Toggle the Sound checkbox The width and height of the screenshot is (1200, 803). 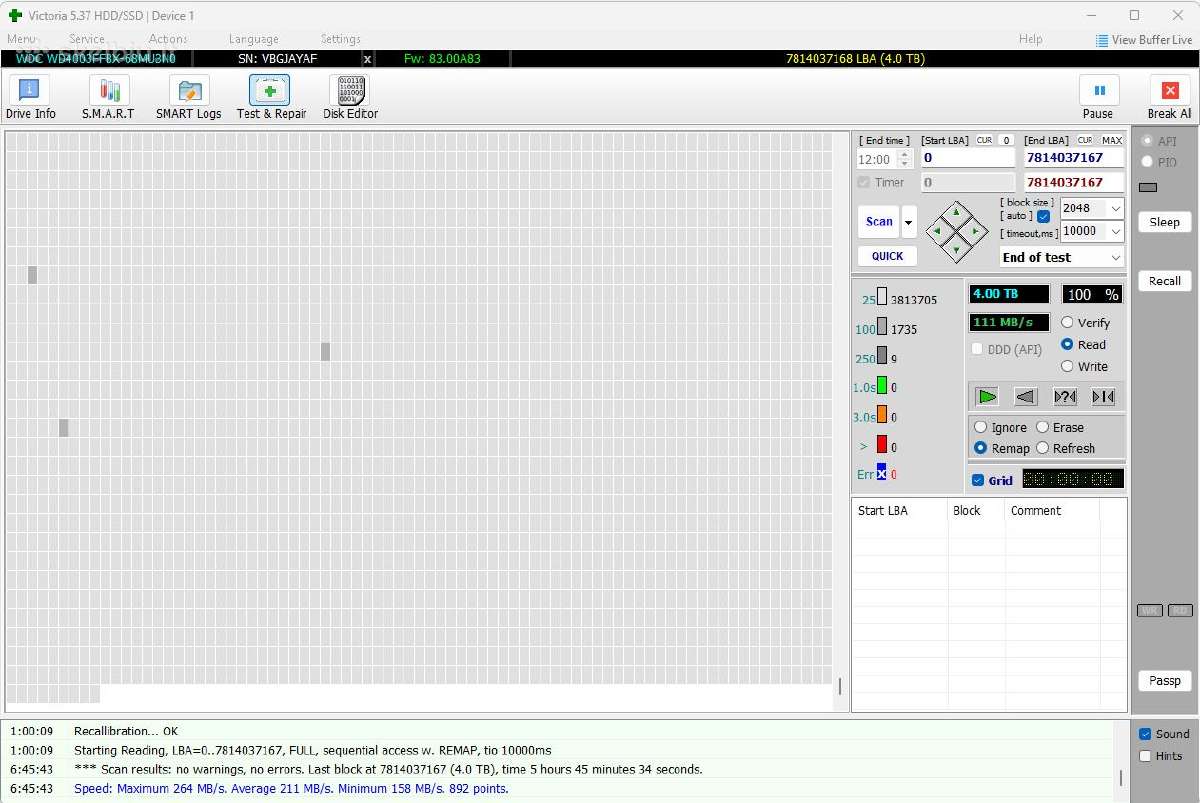coord(1145,734)
